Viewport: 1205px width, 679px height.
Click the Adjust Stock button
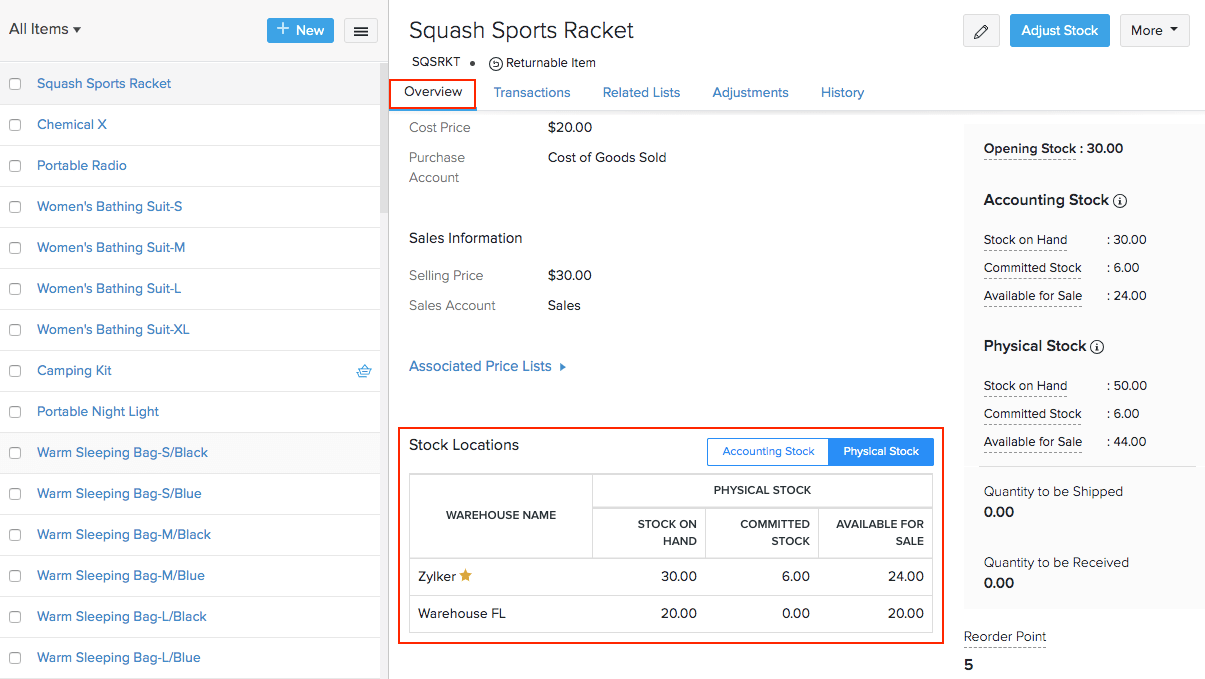tap(1059, 31)
